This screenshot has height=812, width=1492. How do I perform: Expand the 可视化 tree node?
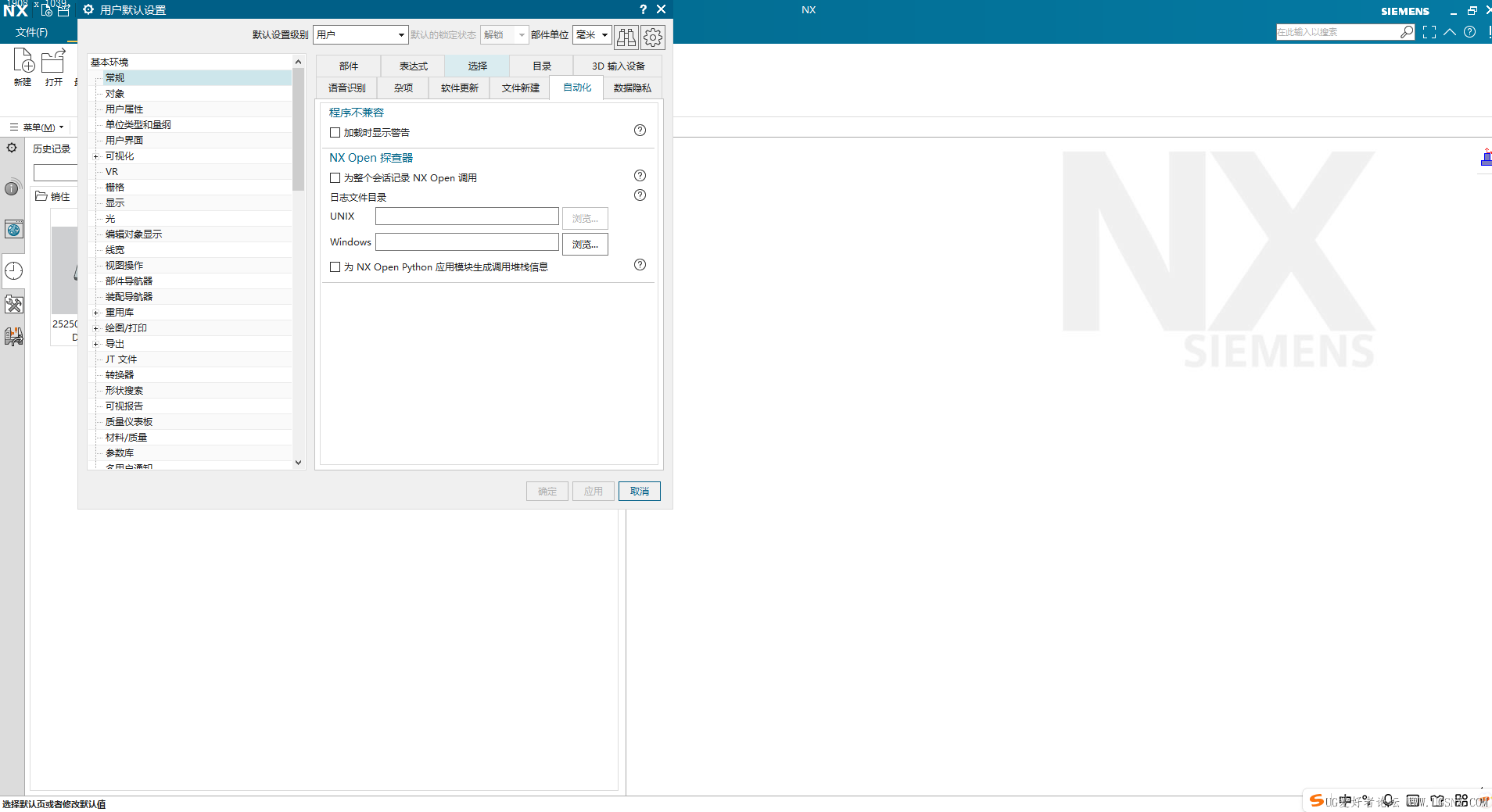[96, 156]
